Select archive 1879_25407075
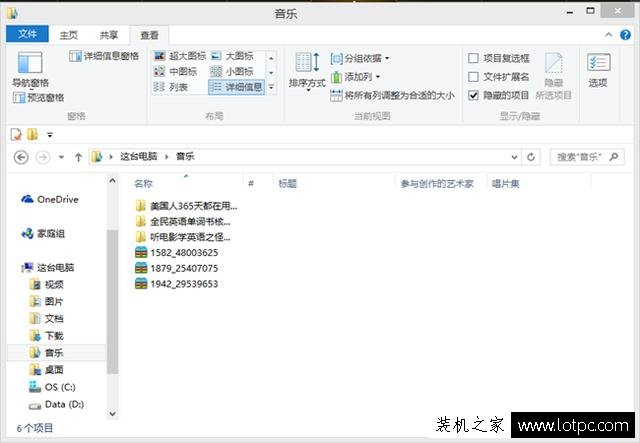Image resolution: width=640 pixels, height=443 pixels. [176, 268]
